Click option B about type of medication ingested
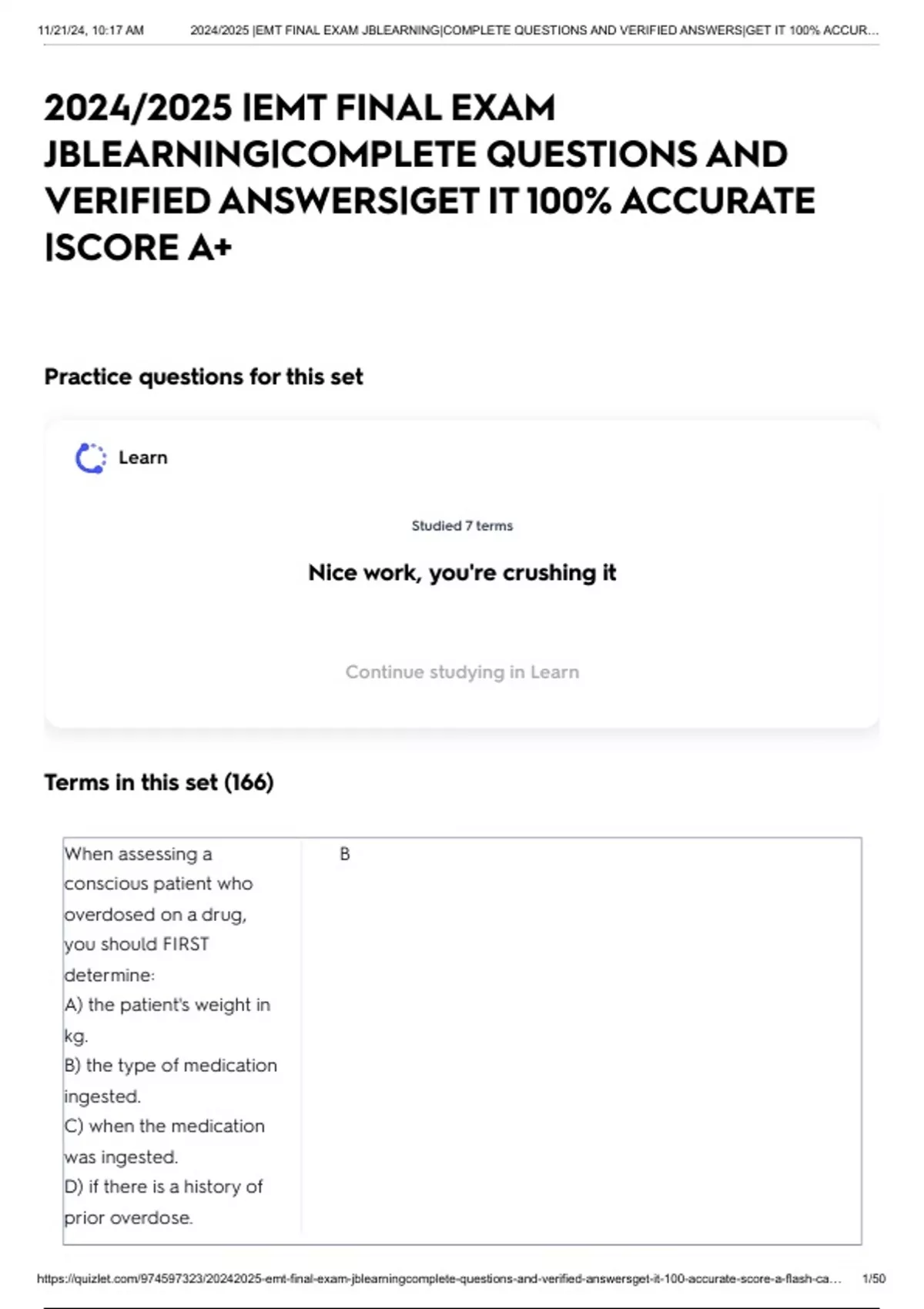924x1309 pixels. point(170,1080)
